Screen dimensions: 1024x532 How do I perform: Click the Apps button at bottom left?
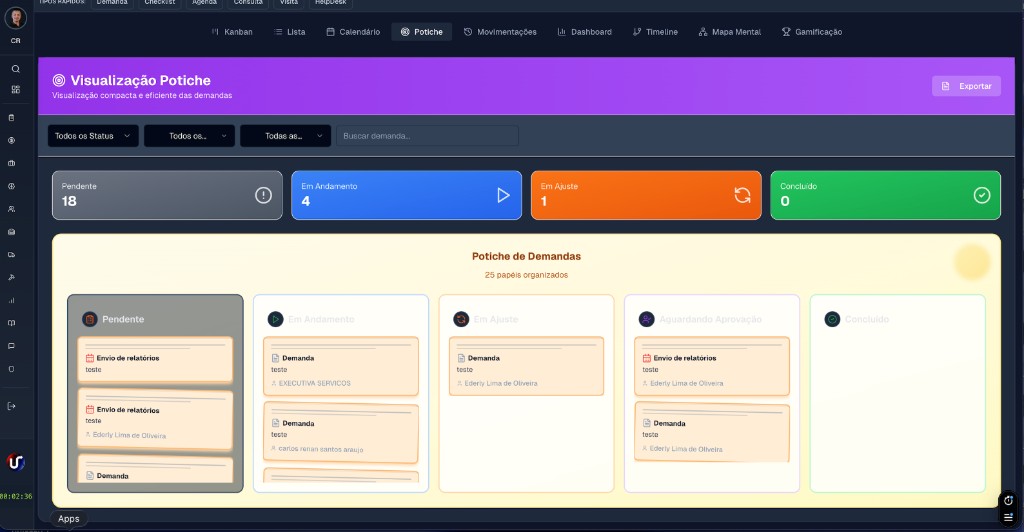(69, 519)
